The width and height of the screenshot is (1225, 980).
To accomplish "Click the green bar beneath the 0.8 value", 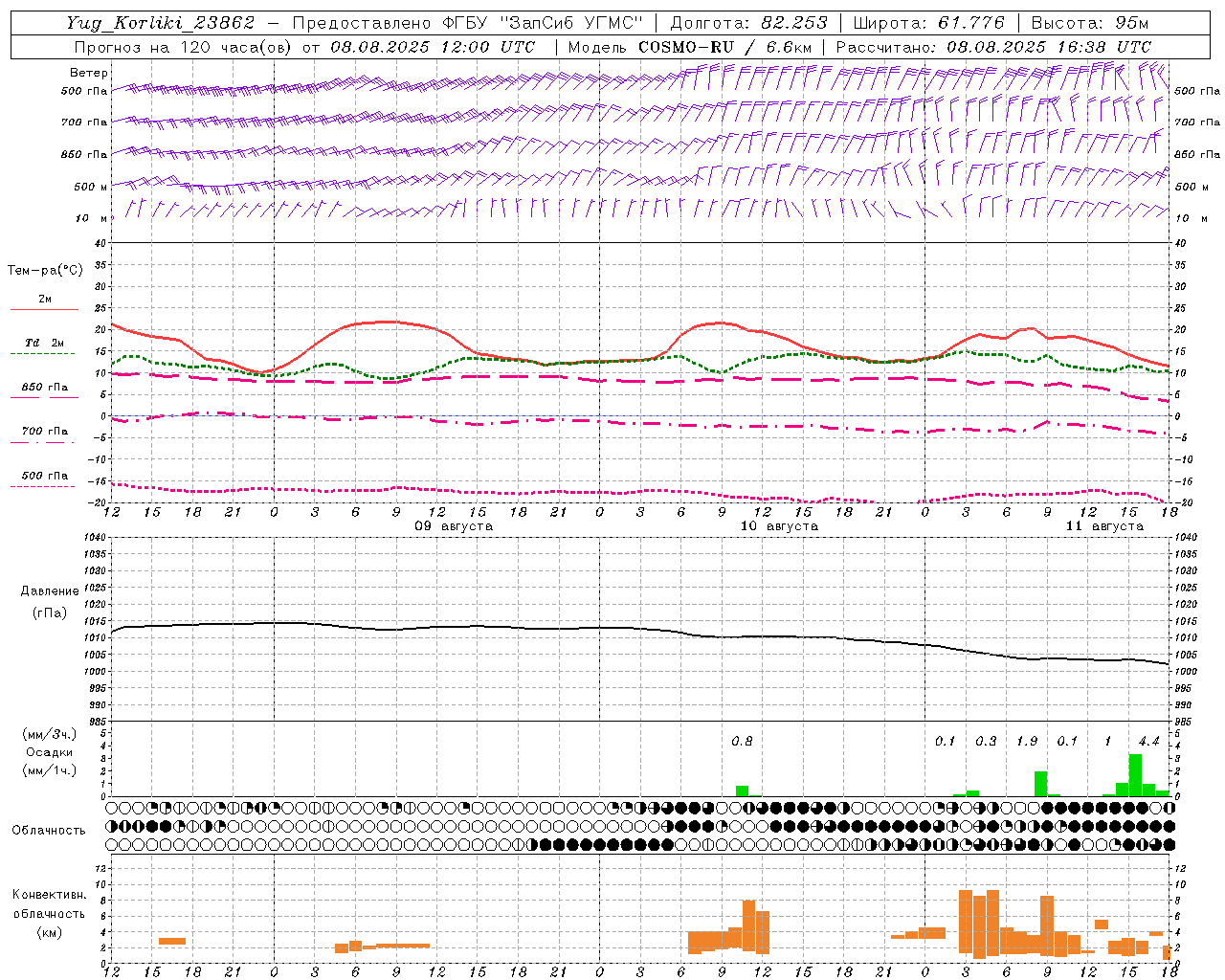I will click(742, 791).
